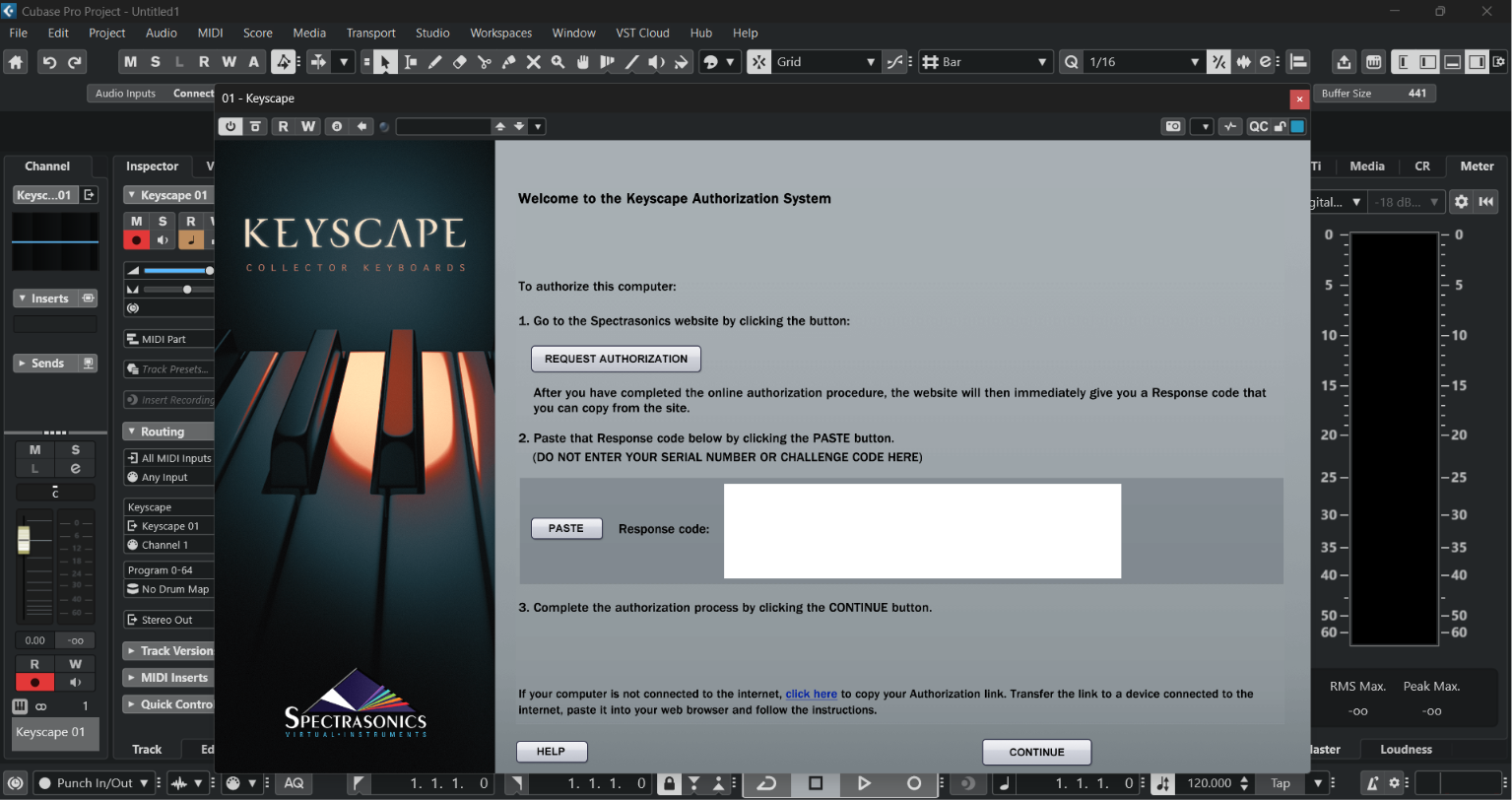Open the Project menu
This screenshot has width=1512, height=800.
tap(107, 33)
